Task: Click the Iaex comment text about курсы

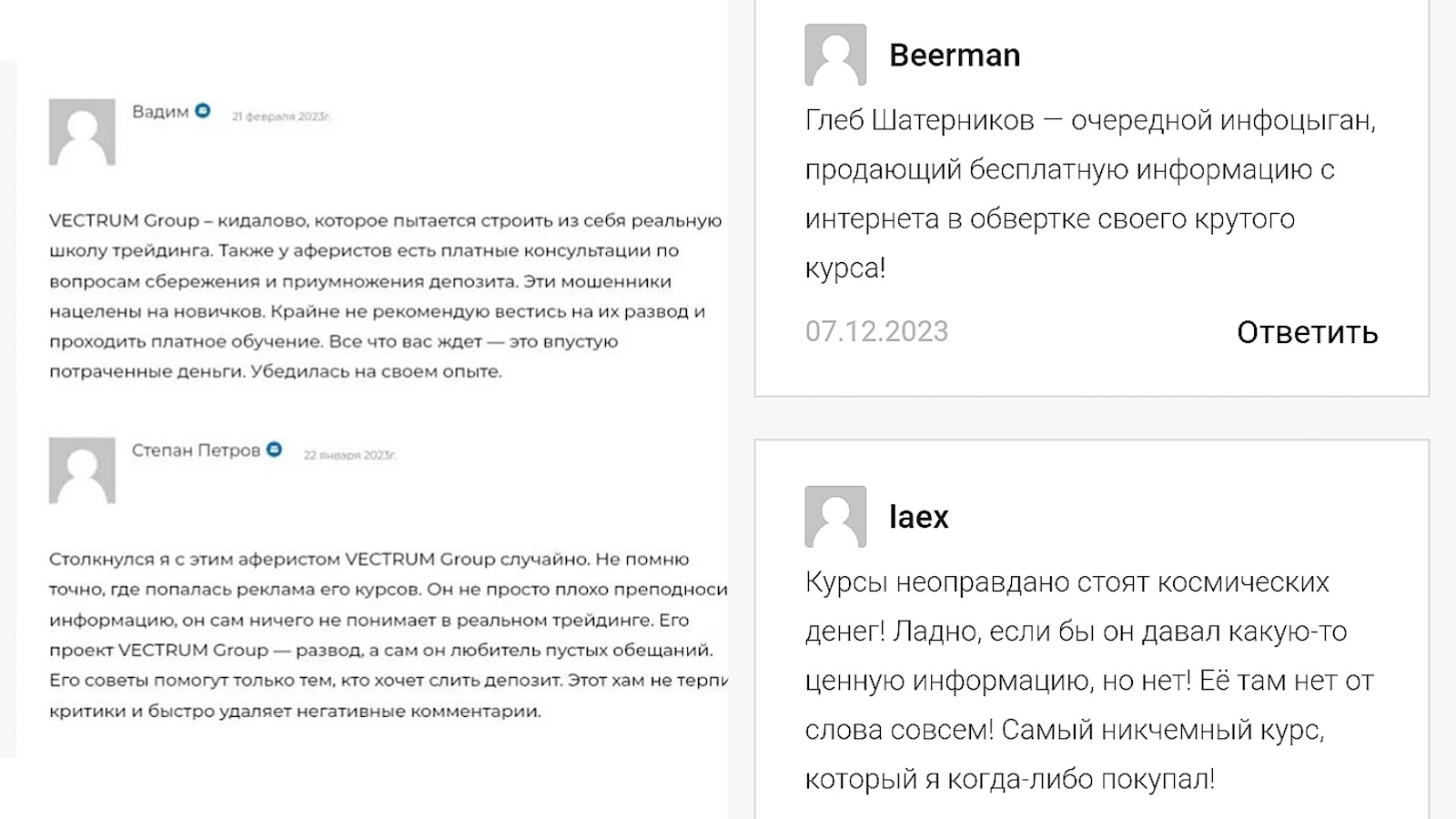Action: (x=1087, y=681)
